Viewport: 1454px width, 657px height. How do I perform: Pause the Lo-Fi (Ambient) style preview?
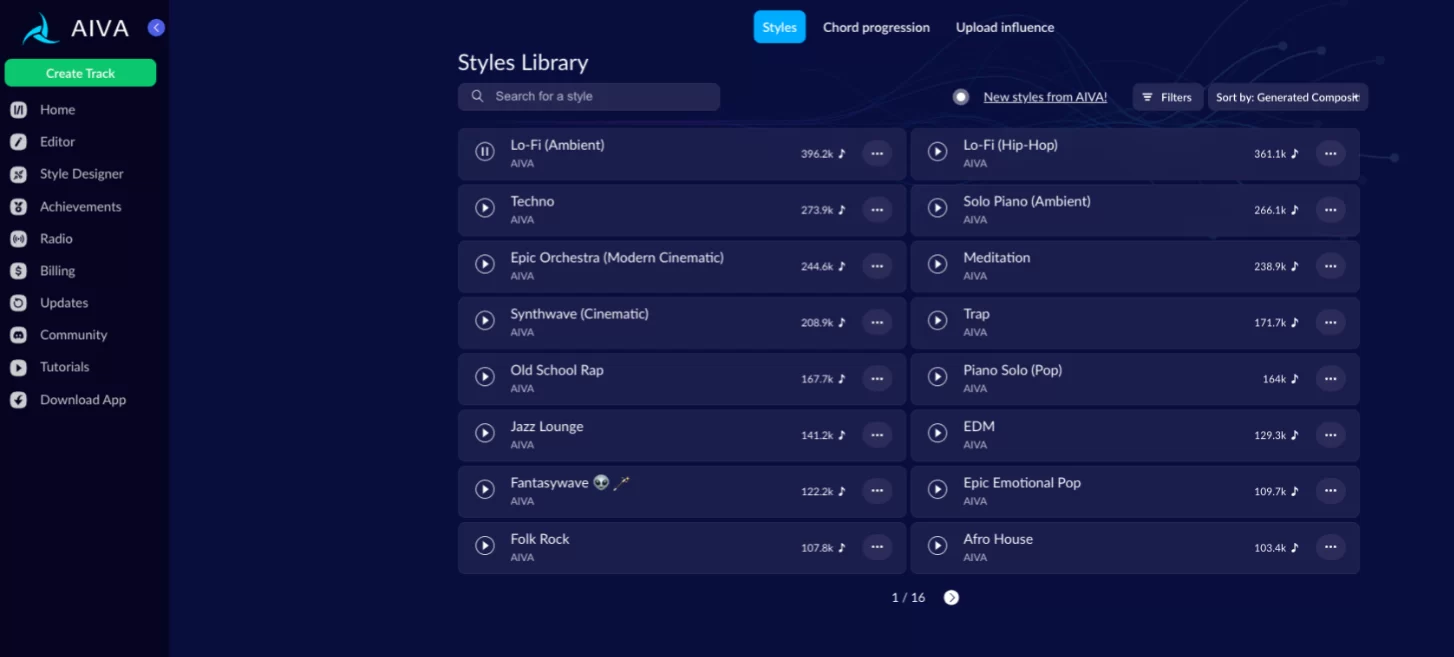point(485,152)
